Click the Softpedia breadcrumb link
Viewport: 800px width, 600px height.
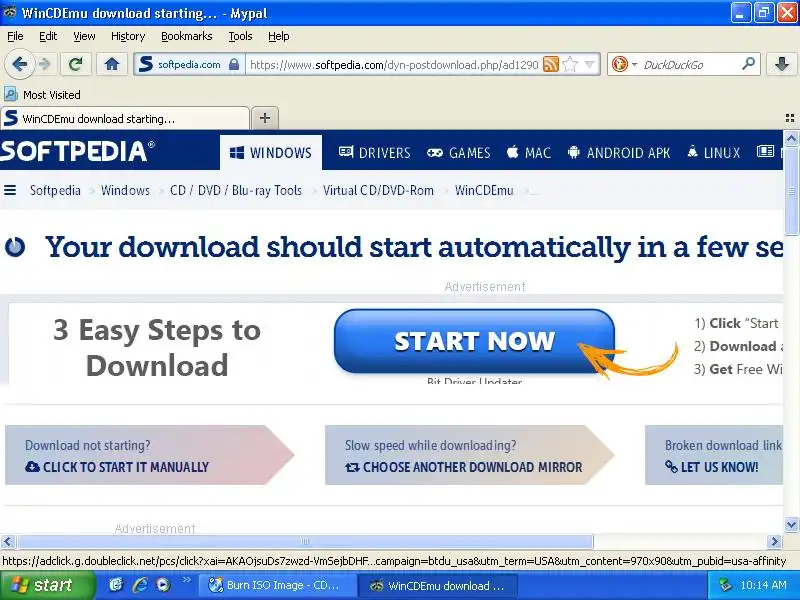point(55,190)
